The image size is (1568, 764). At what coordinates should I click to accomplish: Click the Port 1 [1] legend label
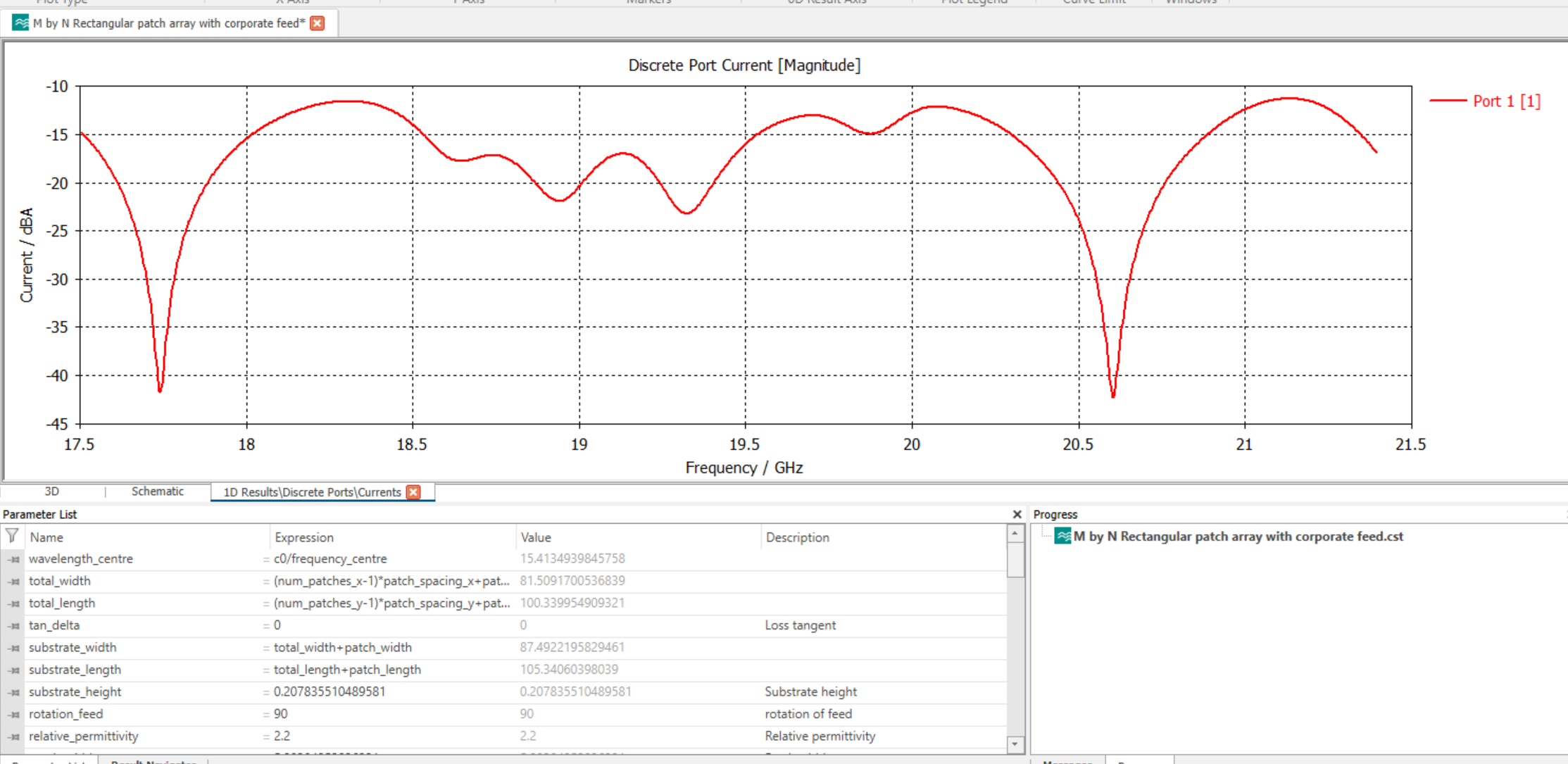[x=1507, y=101]
